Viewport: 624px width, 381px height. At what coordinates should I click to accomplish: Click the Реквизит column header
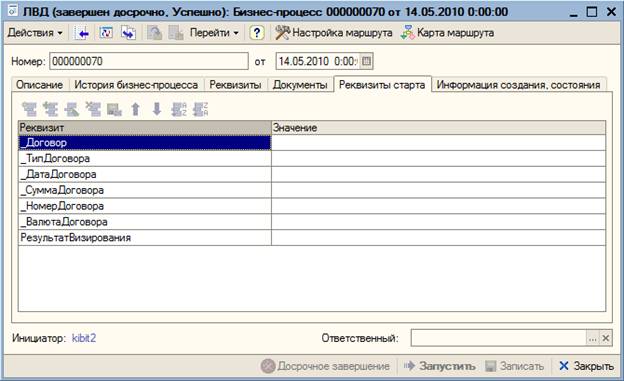pyautogui.click(x=145, y=128)
